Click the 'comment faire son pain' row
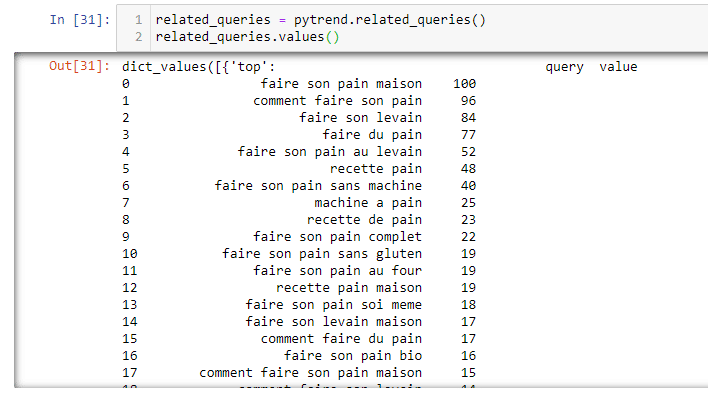Image resolution: width=708 pixels, height=406 pixels. click(337, 101)
